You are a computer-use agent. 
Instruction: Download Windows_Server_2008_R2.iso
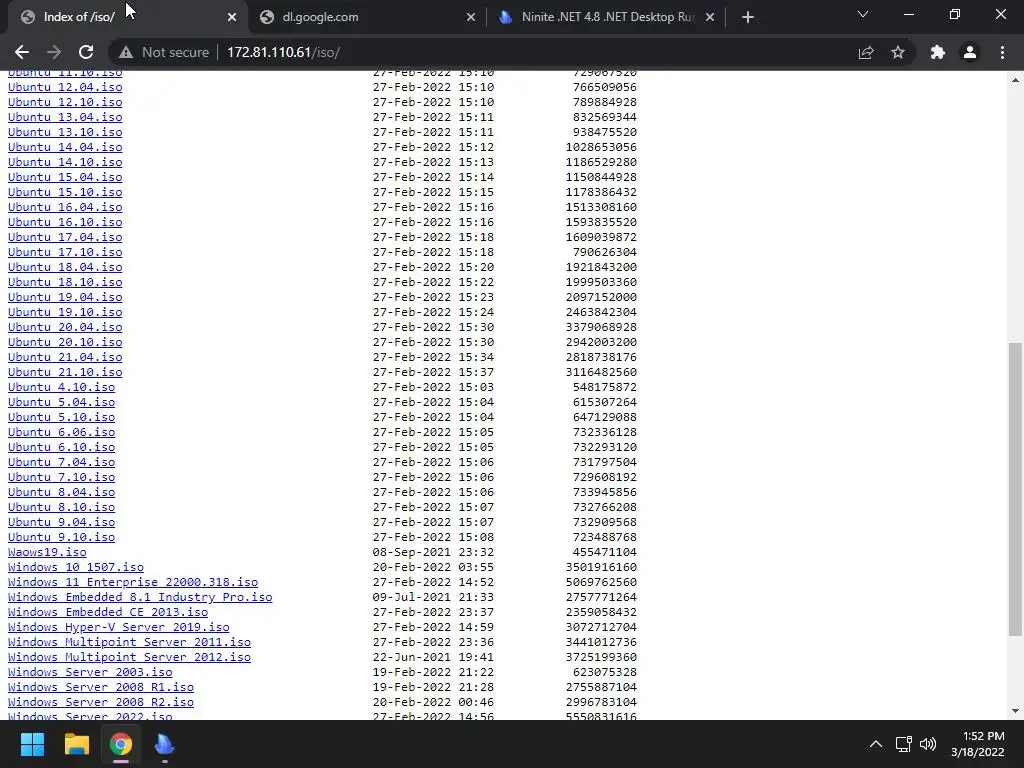[x=101, y=703]
